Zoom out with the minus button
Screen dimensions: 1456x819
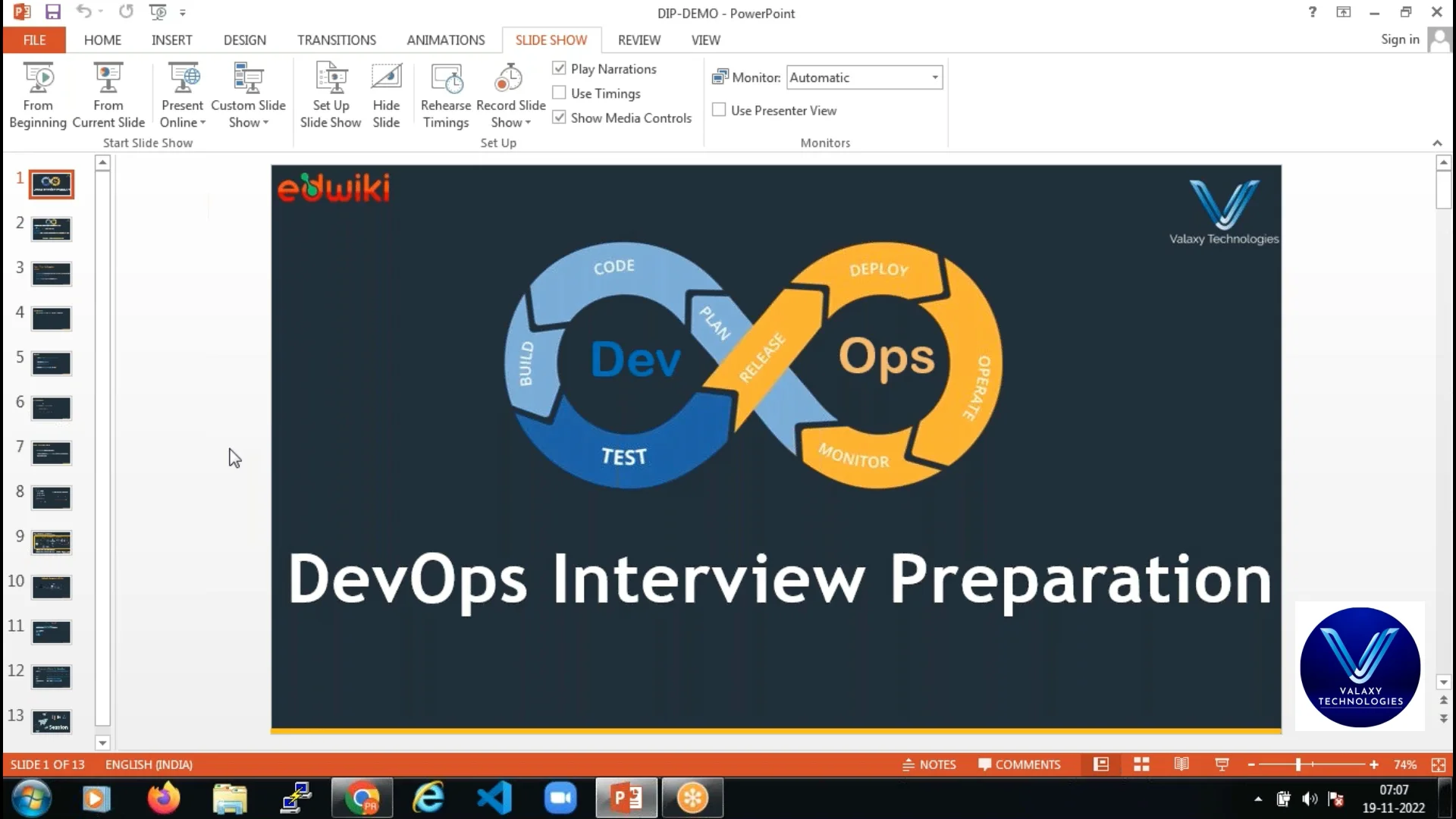(1251, 764)
